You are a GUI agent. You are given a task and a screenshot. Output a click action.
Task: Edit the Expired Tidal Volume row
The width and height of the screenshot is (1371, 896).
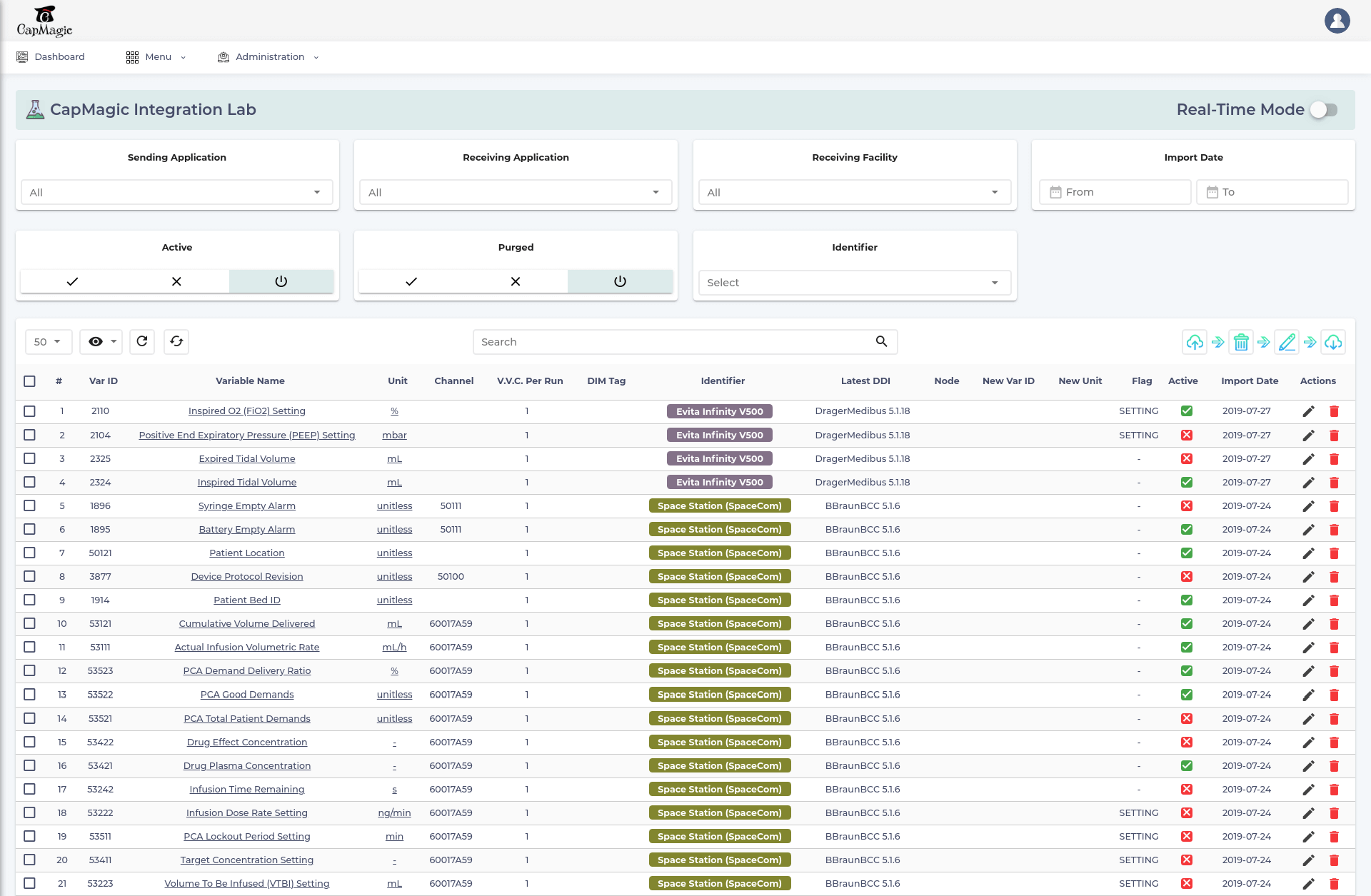tap(1308, 459)
